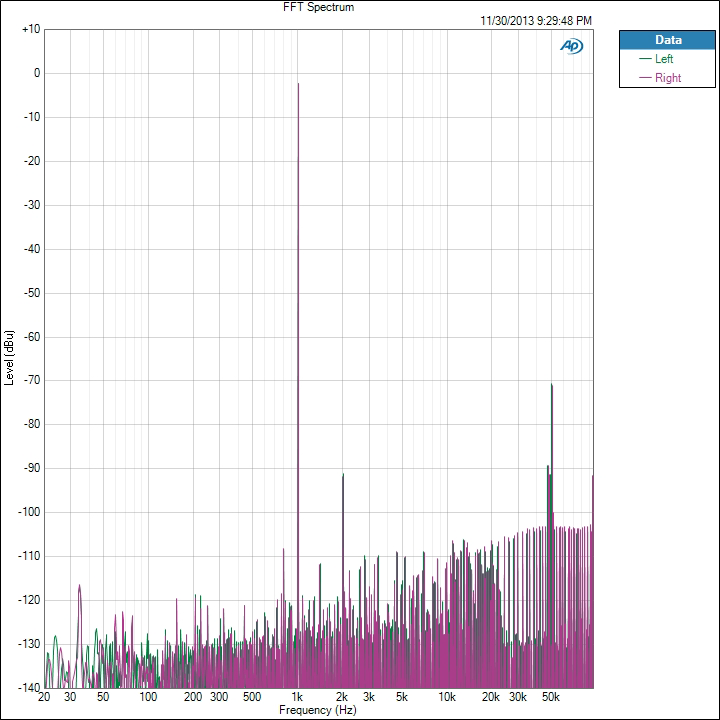Screen dimensions: 720x720
Task: Click the purple hump near 35 Hz
Action: point(79,586)
